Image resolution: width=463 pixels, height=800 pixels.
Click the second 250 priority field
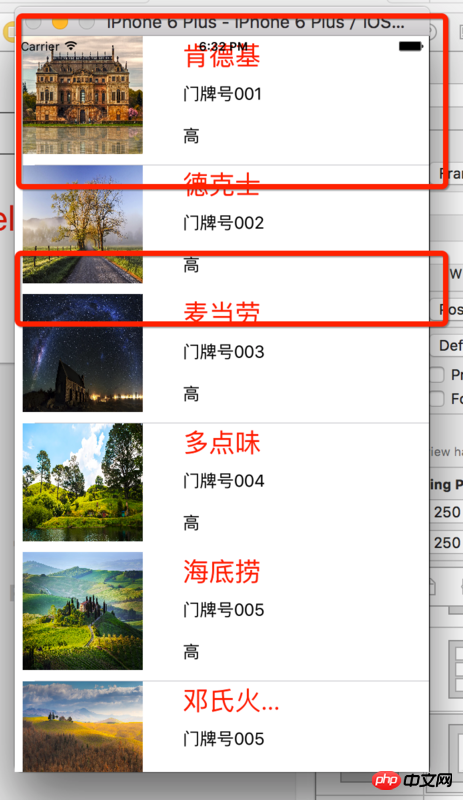coord(447,542)
